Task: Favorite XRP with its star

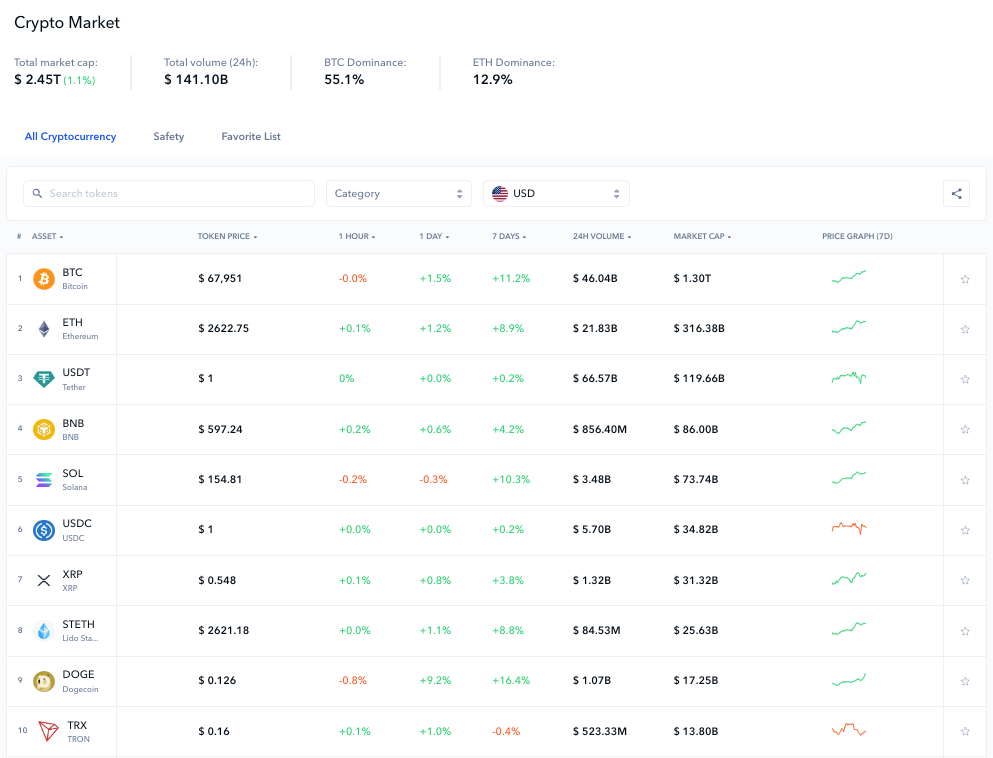Action: (x=965, y=580)
